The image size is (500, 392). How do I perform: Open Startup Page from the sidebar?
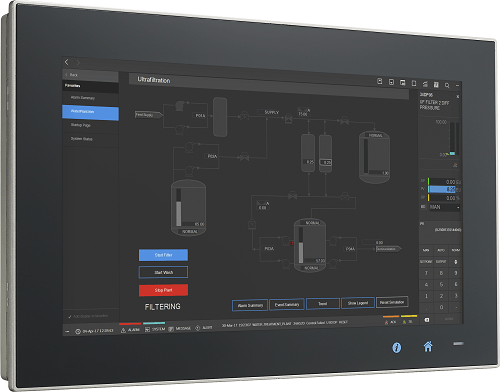90,125
